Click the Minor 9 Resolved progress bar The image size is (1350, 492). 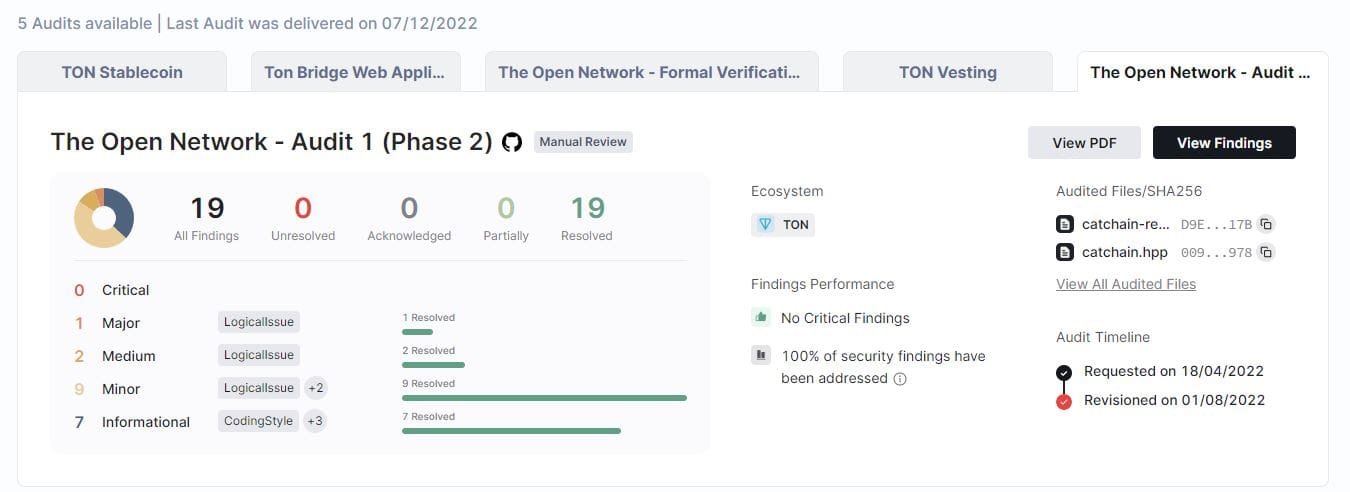[x=544, y=398]
